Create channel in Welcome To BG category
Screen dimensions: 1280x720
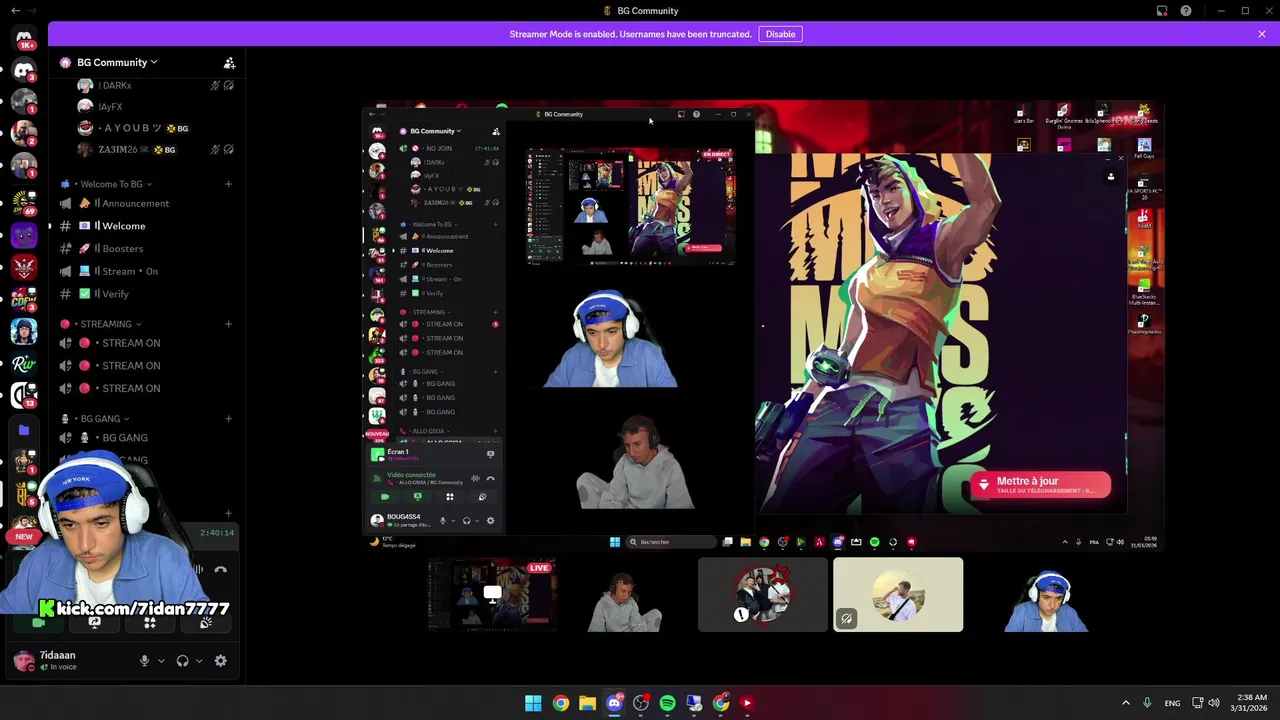point(228,184)
